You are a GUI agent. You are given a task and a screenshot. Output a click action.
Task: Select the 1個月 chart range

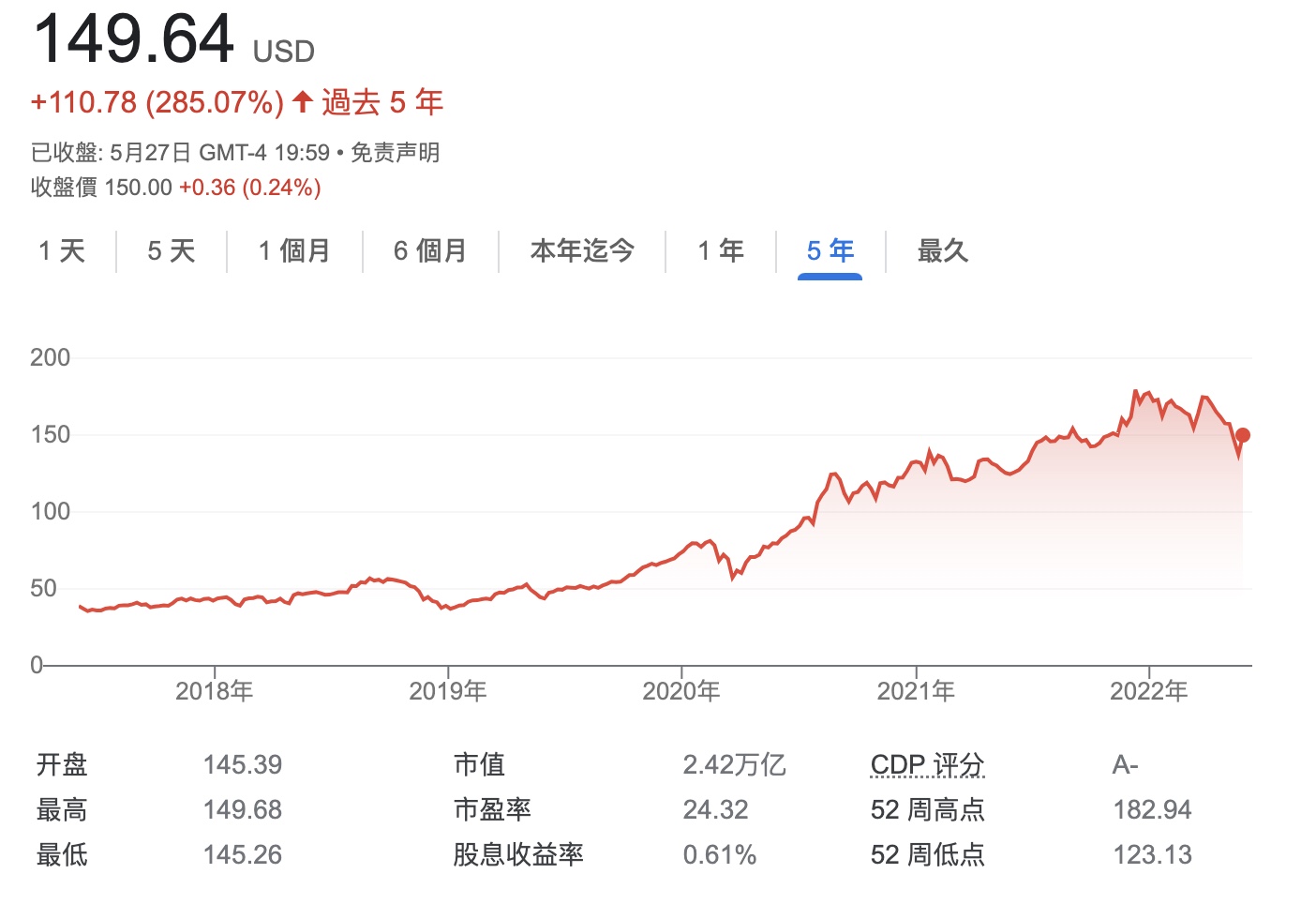pos(293,251)
